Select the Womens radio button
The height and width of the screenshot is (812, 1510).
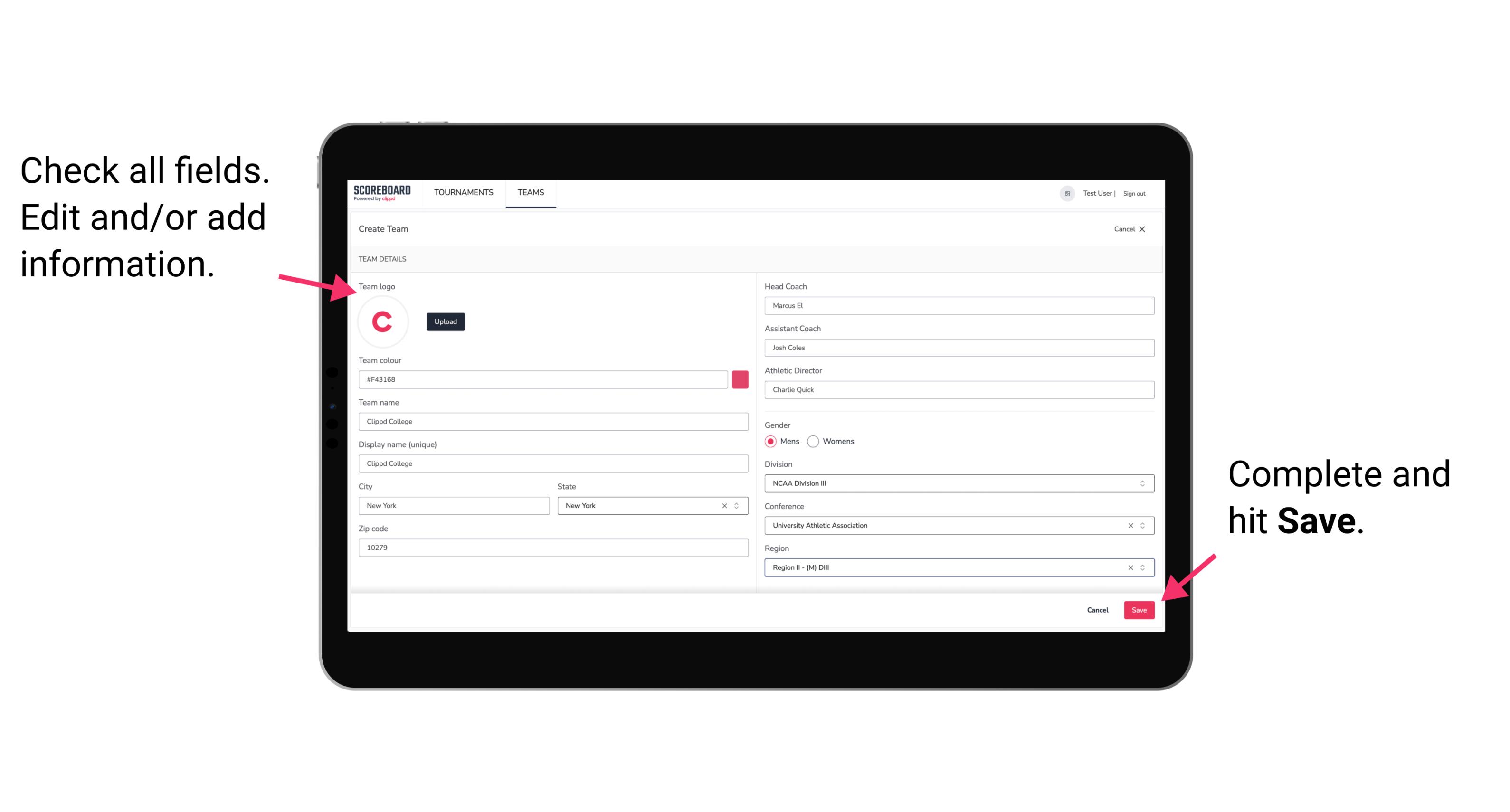[816, 441]
